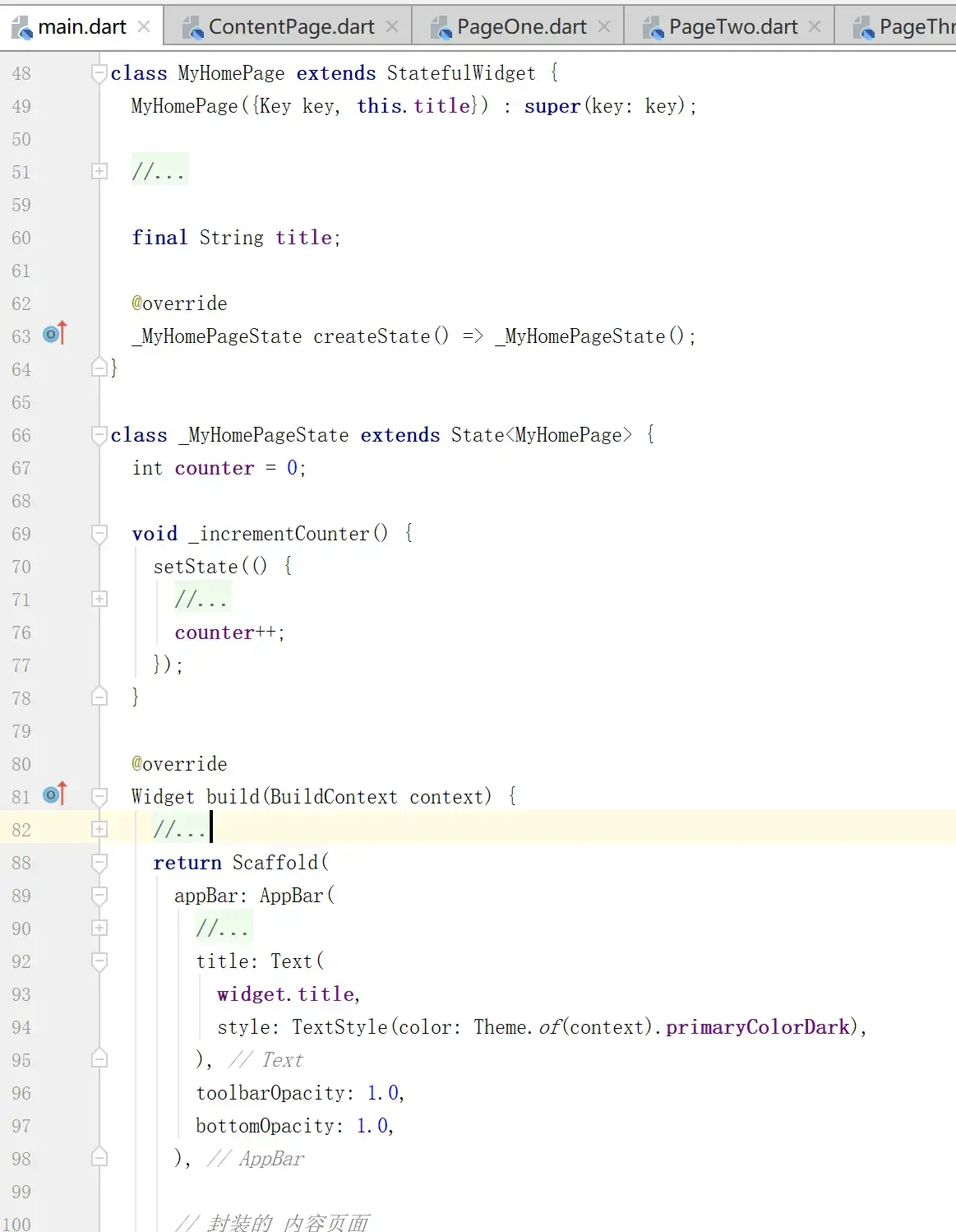
Task: Click line number 100 in the gutter
Action: (16, 1223)
